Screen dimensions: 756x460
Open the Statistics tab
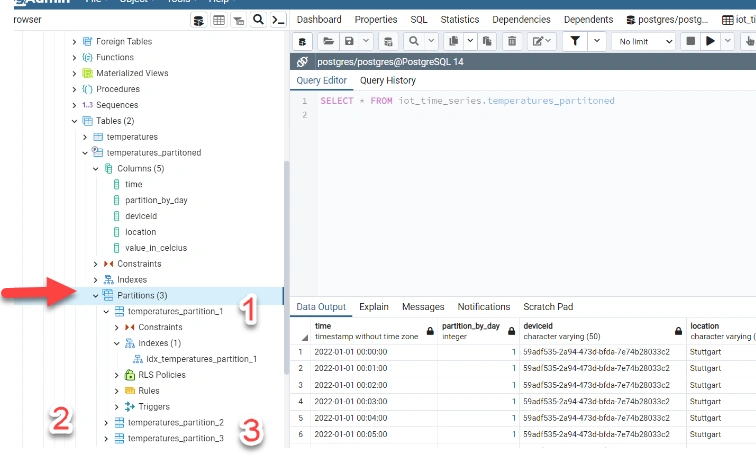(459, 20)
